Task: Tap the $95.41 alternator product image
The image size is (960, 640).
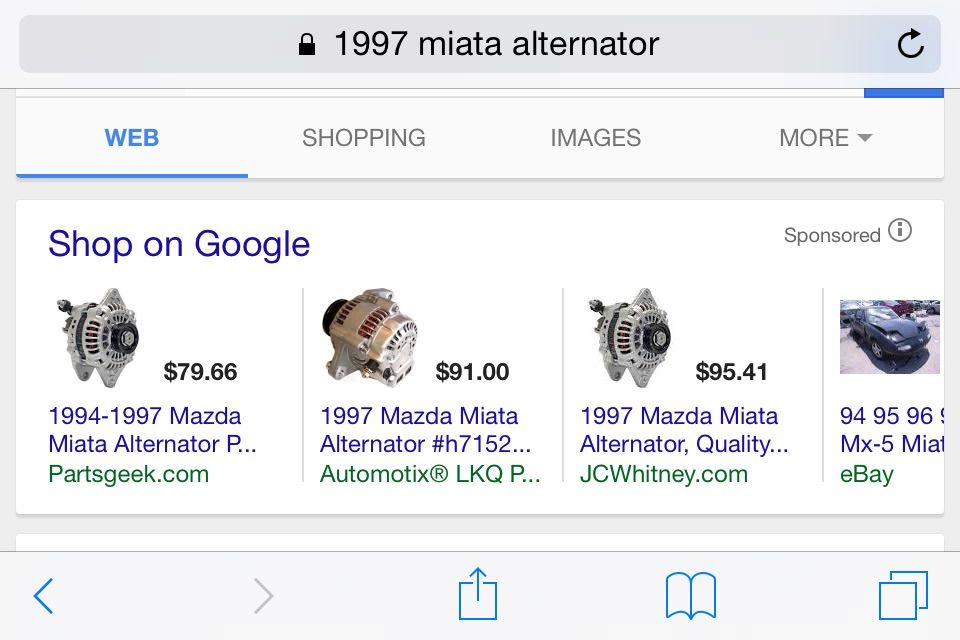Action: tap(629, 335)
